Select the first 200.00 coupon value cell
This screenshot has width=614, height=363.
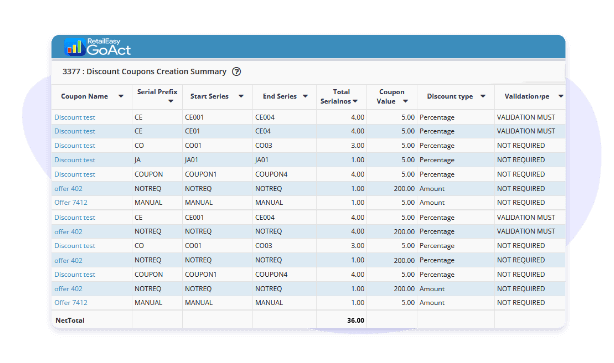(392, 188)
